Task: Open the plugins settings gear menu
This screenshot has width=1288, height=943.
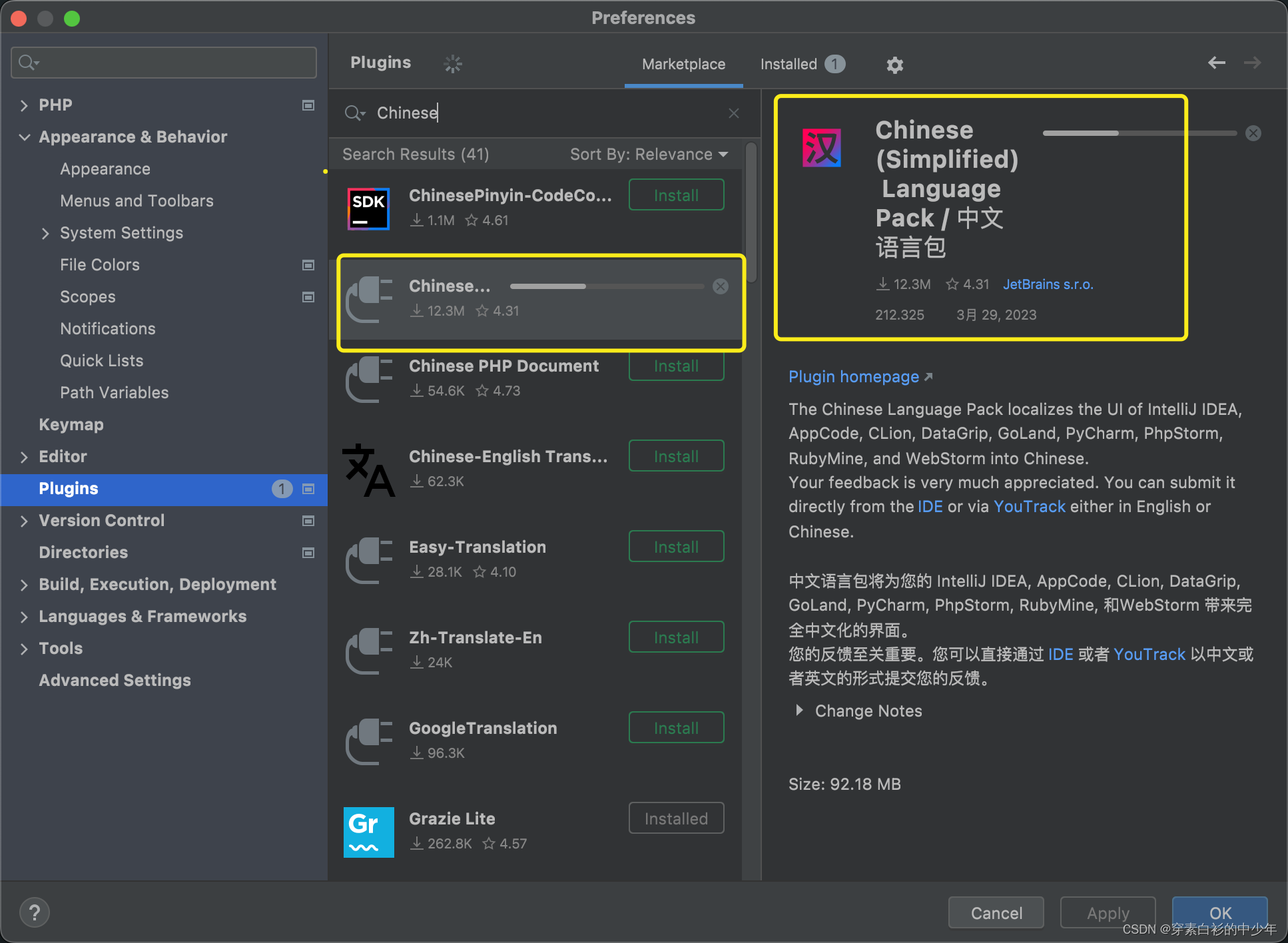Action: point(894,64)
